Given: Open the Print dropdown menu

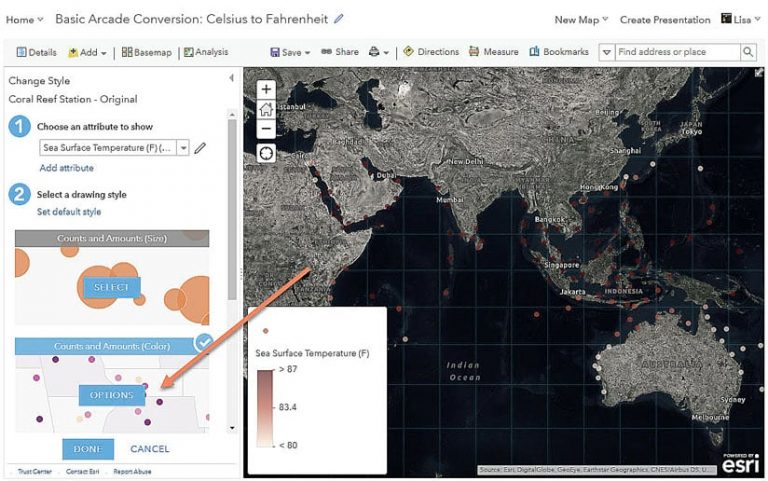Looking at the screenshot, I should (x=378, y=52).
